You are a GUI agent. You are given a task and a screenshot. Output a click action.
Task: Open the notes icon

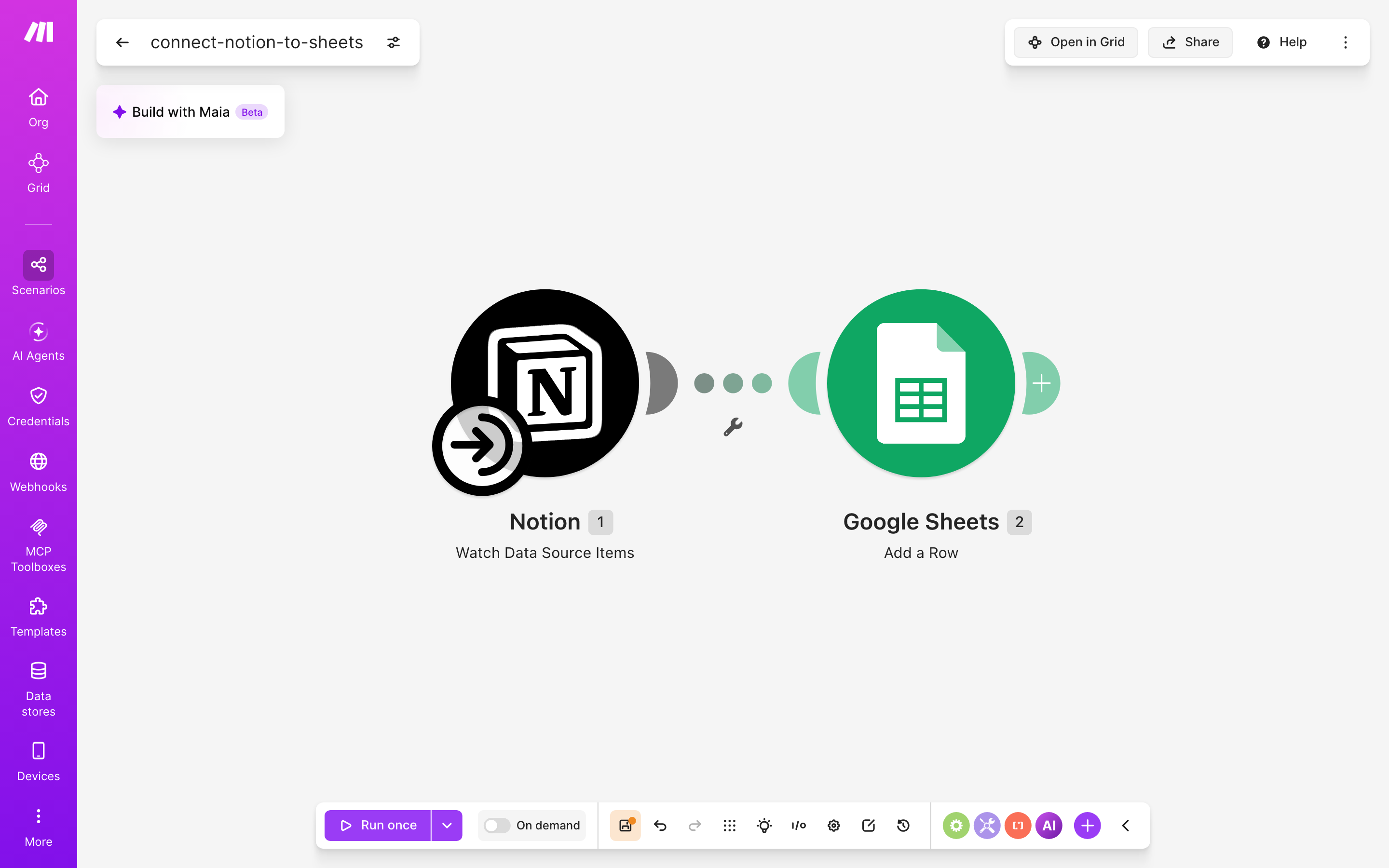click(x=869, y=826)
